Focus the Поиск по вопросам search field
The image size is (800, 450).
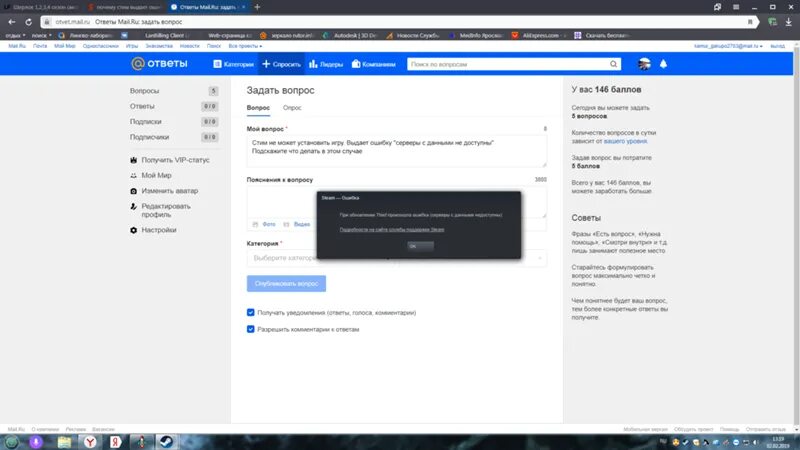click(508, 64)
